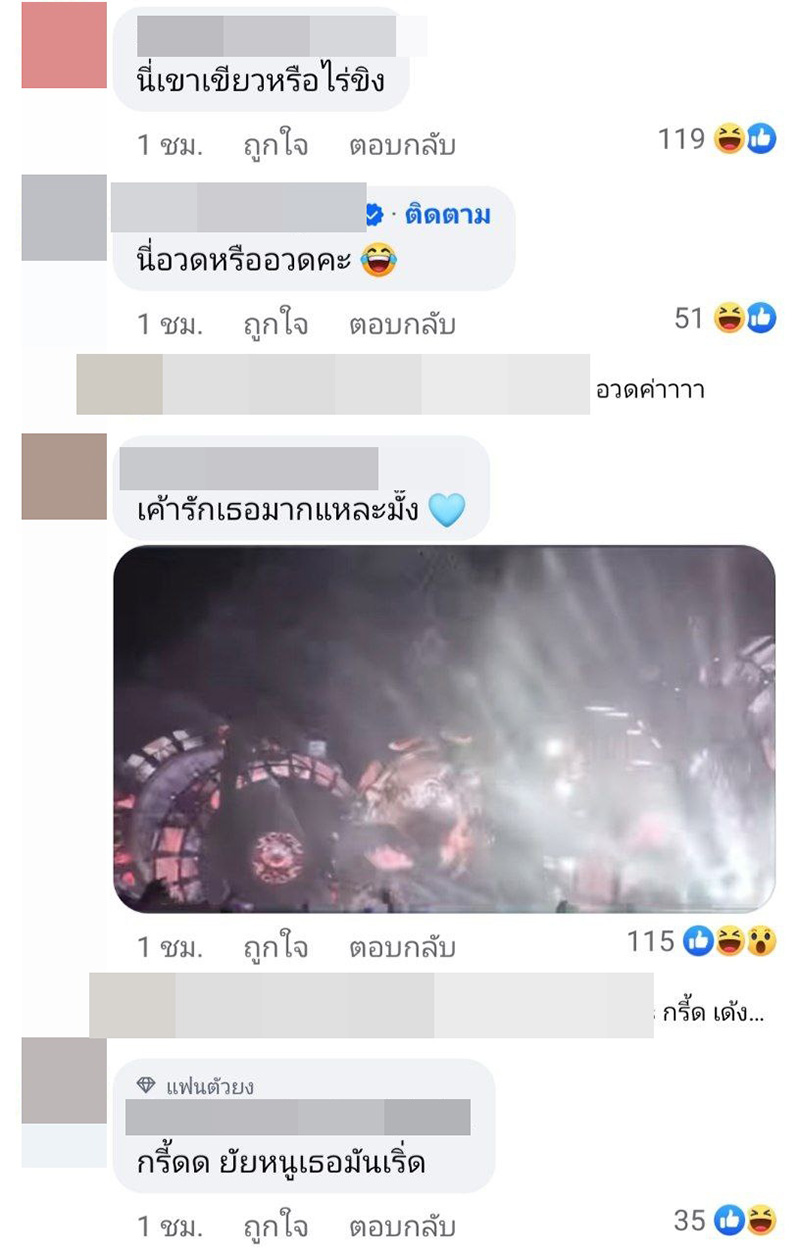The width and height of the screenshot is (800, 1255).
Task: Click the red profile avatar of first commenter
Action: pos(64,45)
